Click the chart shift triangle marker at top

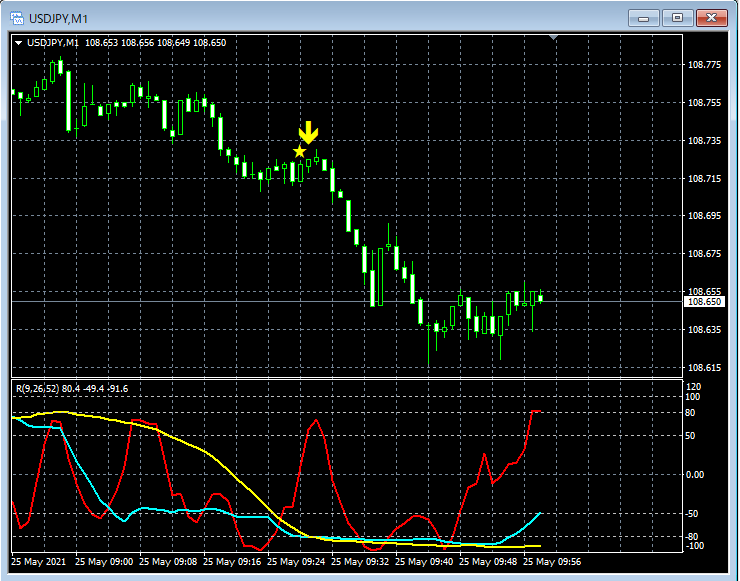(554, 37)
